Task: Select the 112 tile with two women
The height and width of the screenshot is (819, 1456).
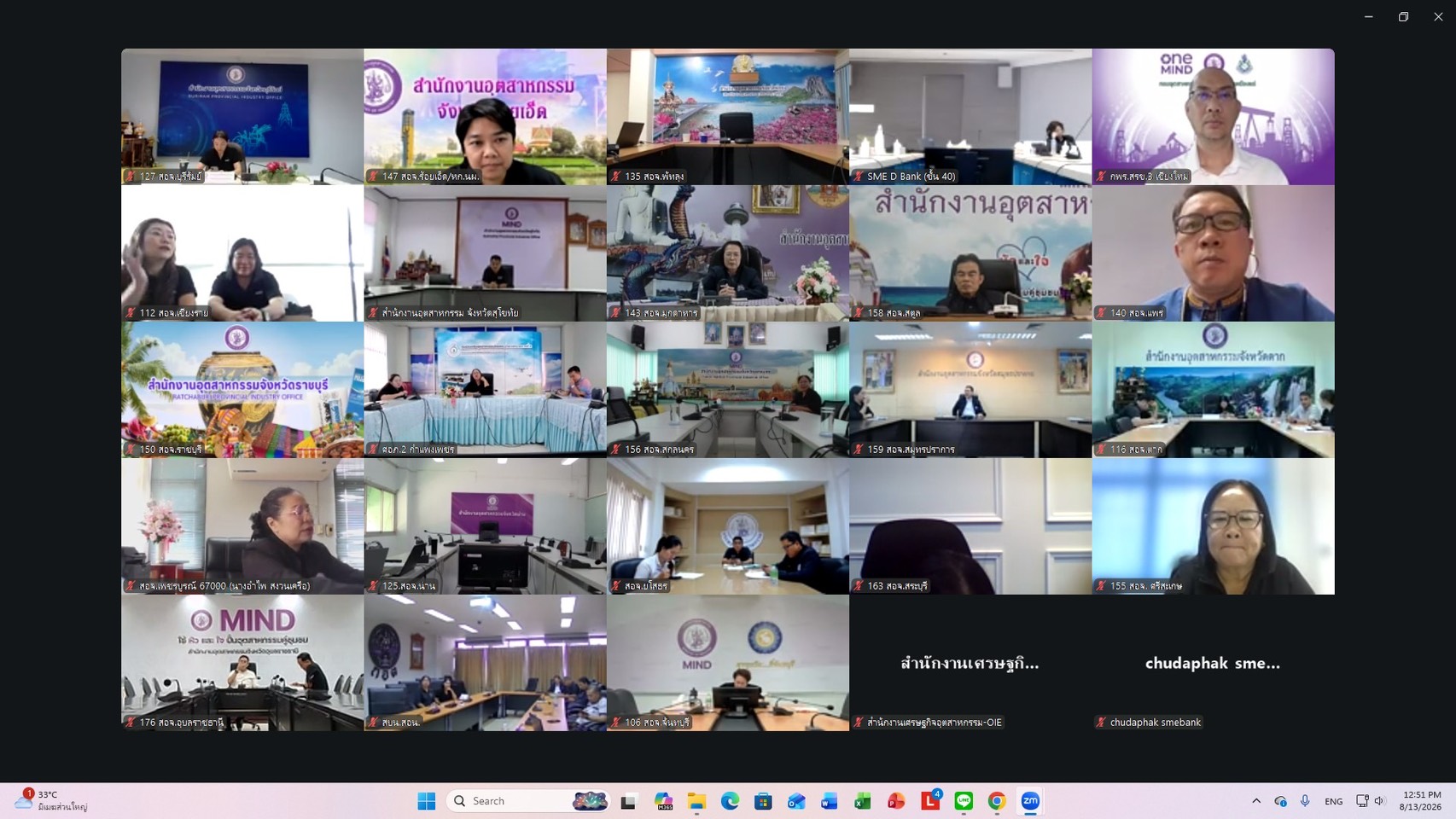Action: pos(242,253)
